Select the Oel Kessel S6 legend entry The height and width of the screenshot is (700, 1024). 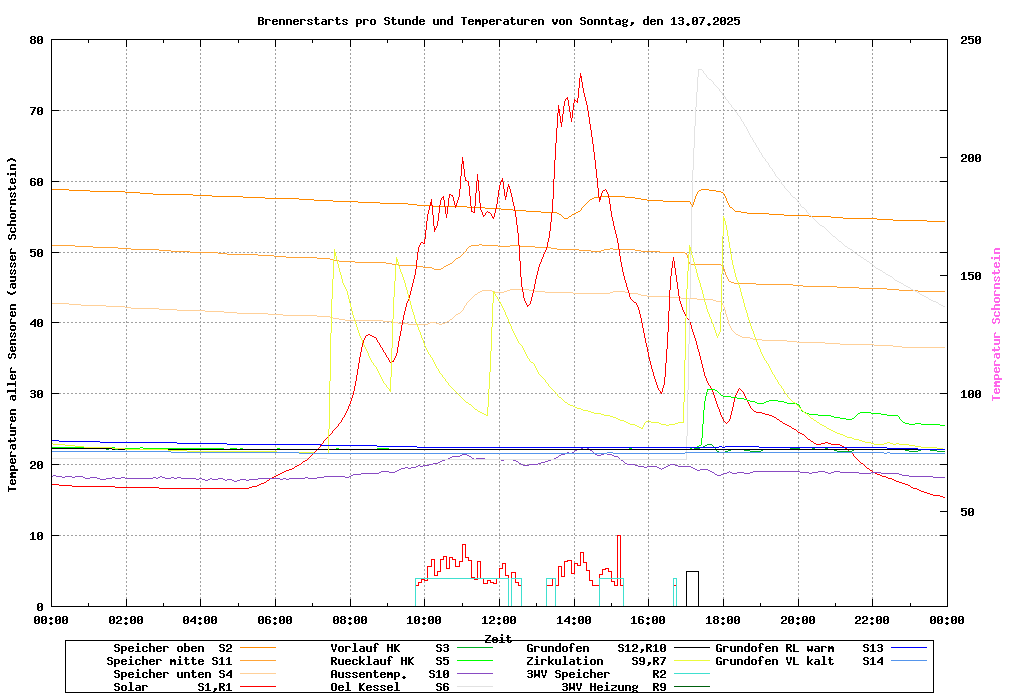[x=390, y=687]
